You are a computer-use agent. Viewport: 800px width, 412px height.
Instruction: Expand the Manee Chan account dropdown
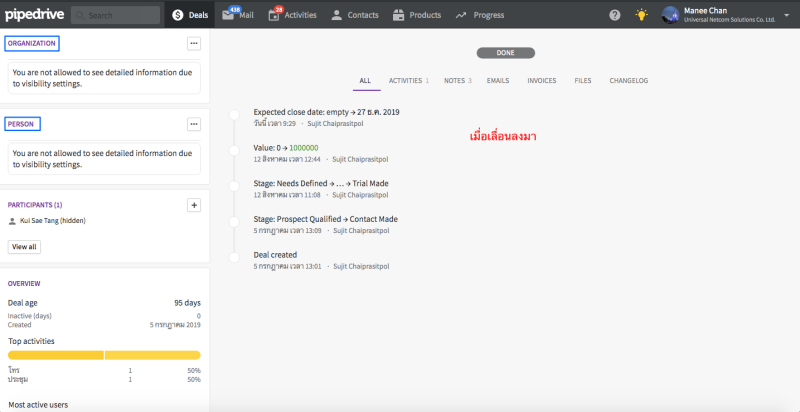tap(786, 15)
